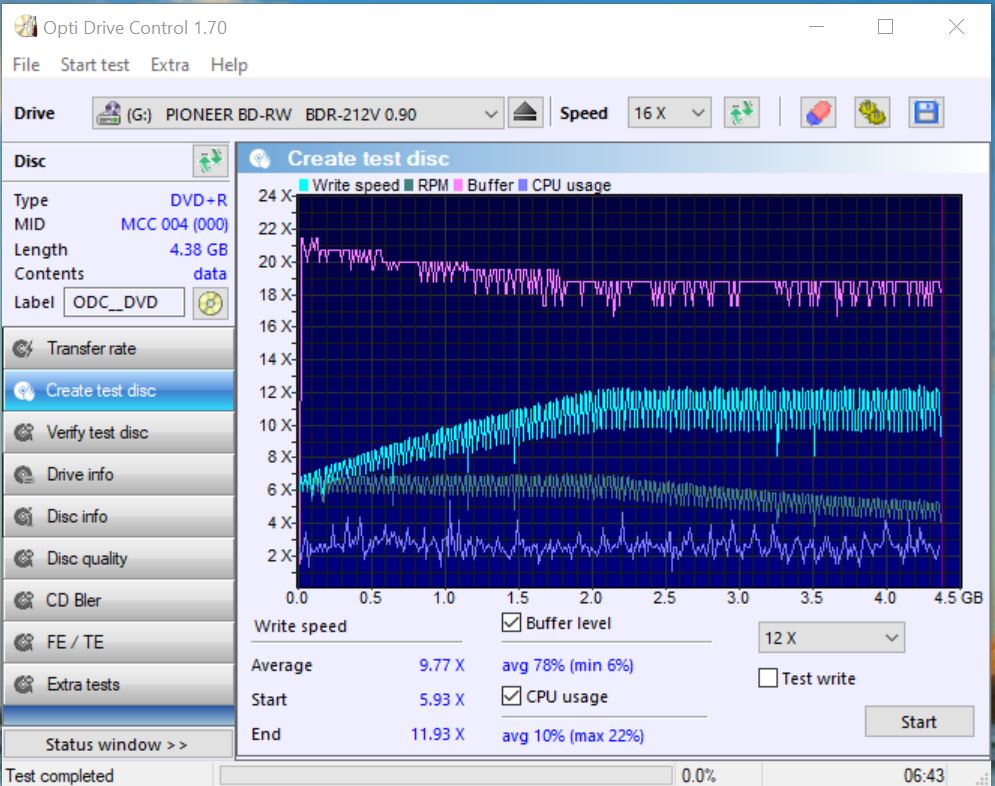Click the cyan Write speed legend swatch
The height and width of the screenshot is (786, 995).
point(304,185)
